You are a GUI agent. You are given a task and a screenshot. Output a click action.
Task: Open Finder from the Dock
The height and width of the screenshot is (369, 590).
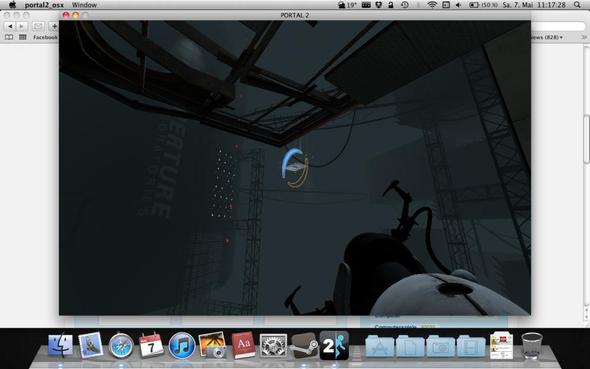tap(60, 345)
